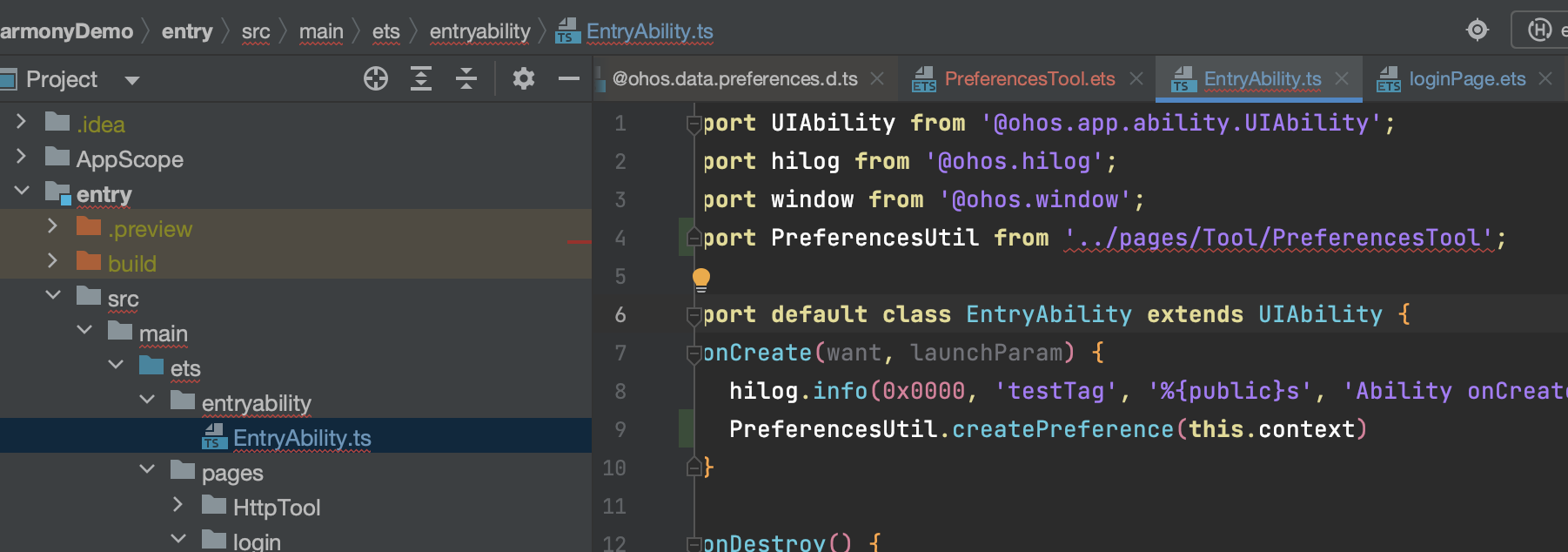Open Project panel settings gear
This screenshot has width=1568, height=552.
point(523,79)
